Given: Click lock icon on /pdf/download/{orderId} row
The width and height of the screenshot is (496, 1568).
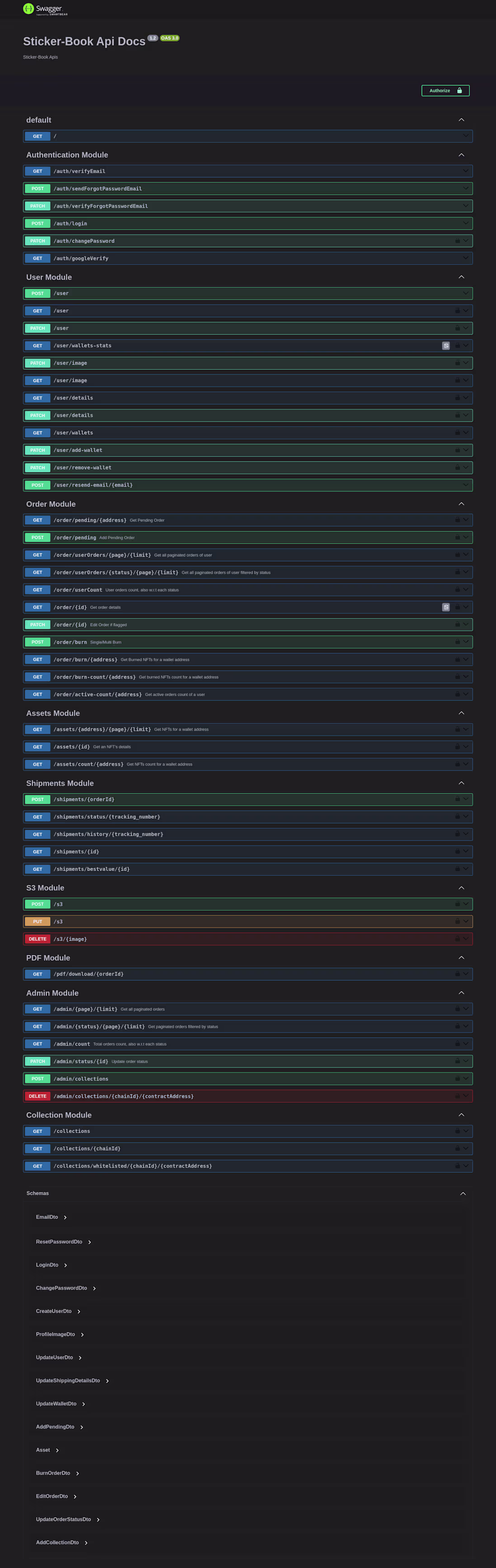Looking at the screenshot, I should (x=458, y=974).
